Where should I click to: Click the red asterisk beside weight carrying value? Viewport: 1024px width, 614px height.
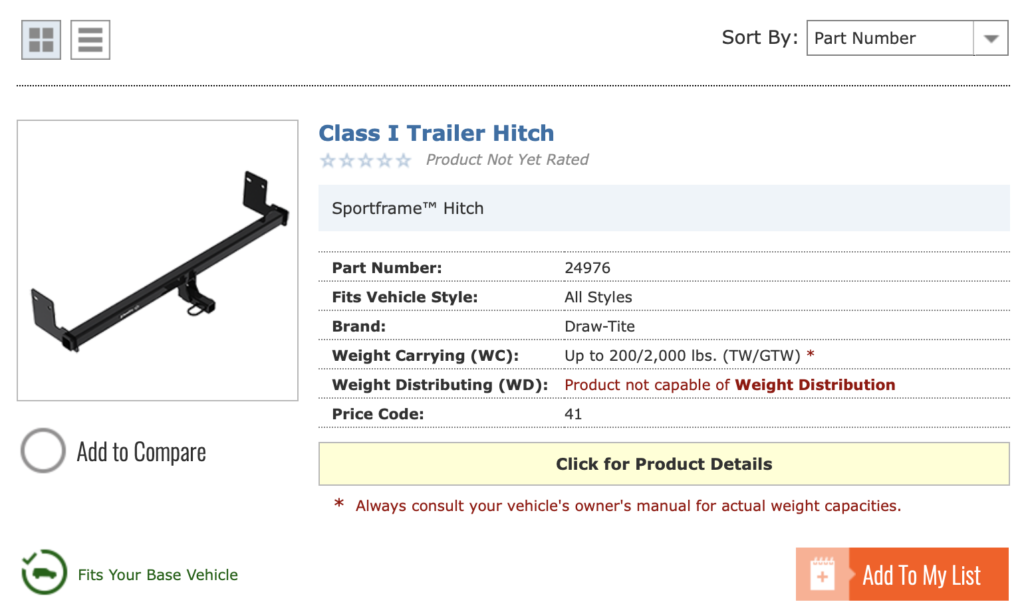810,355
